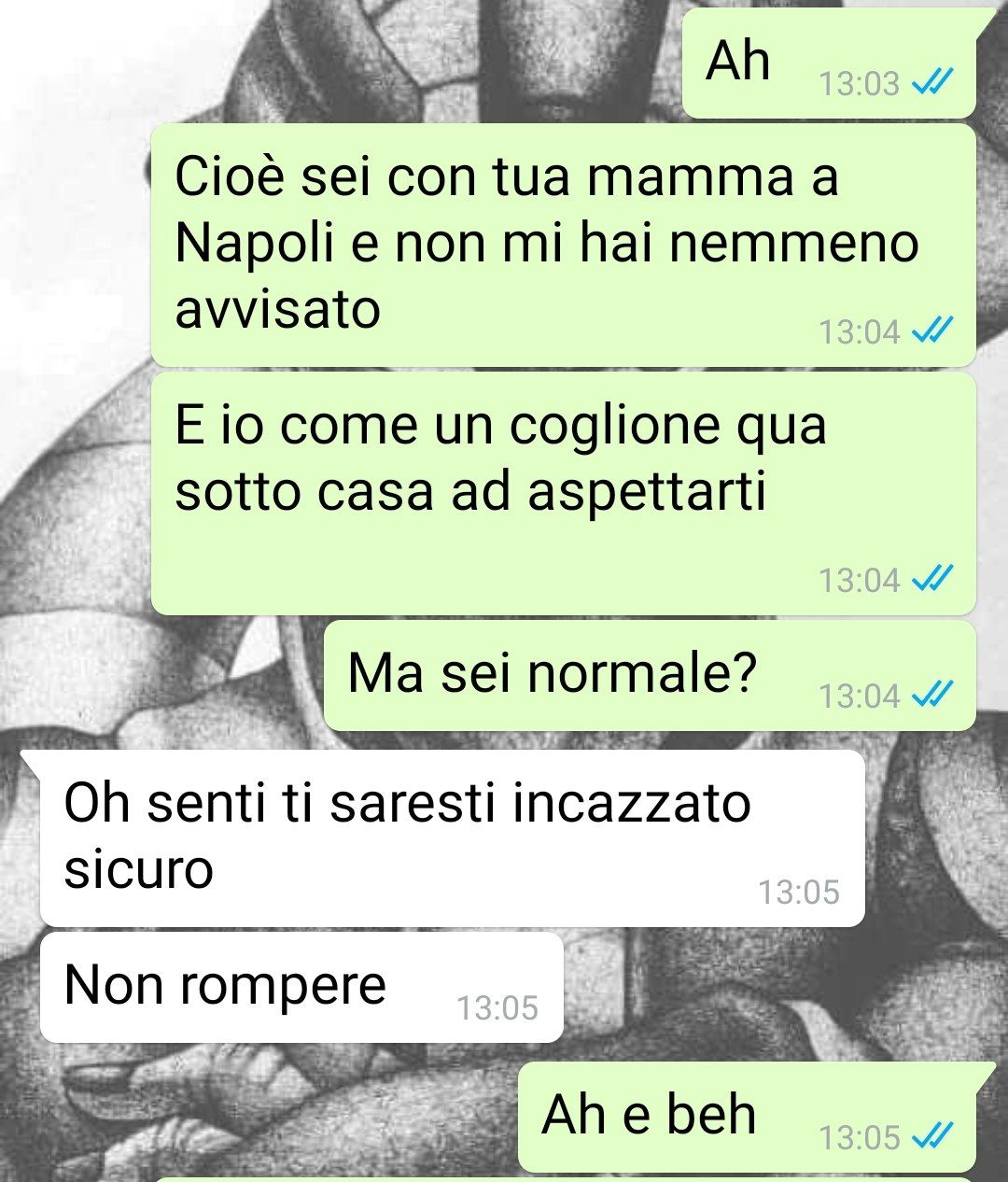The width and height of the screenshot is (1008, 1182).
Task: Tap the read checkmarks on 'Ma sei normale?'
Action: [931, 696]
